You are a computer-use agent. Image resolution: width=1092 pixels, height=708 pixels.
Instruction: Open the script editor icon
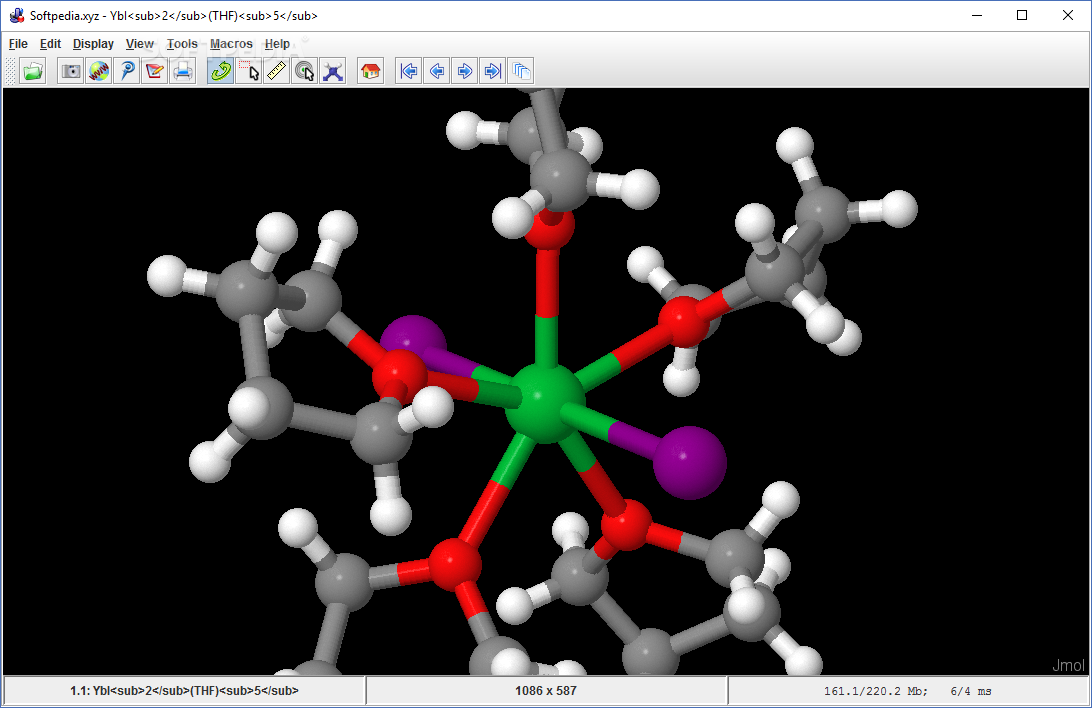[155, 71]
